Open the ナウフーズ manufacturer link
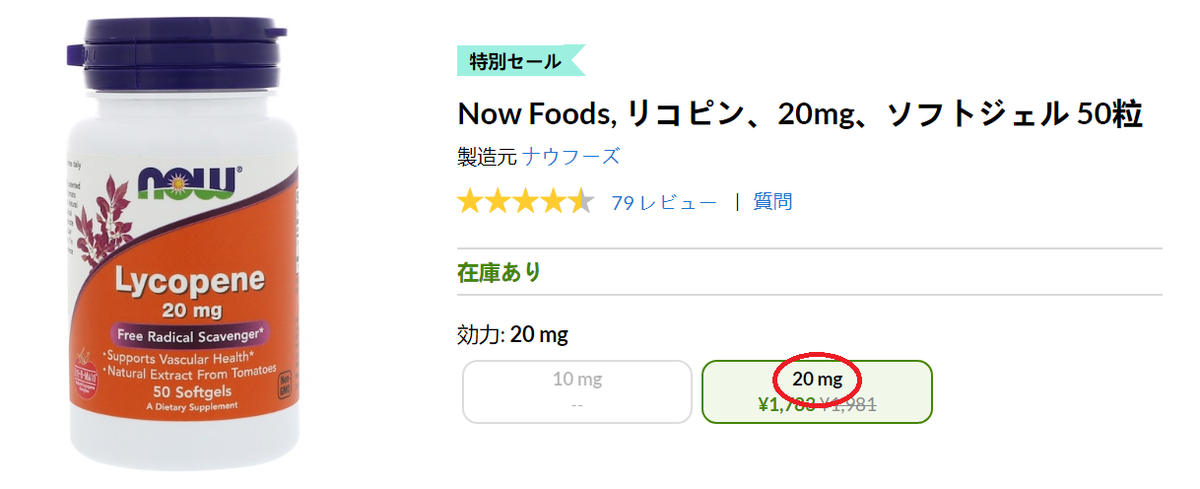This screenshot has width=1200, height=489. (571, 156)
